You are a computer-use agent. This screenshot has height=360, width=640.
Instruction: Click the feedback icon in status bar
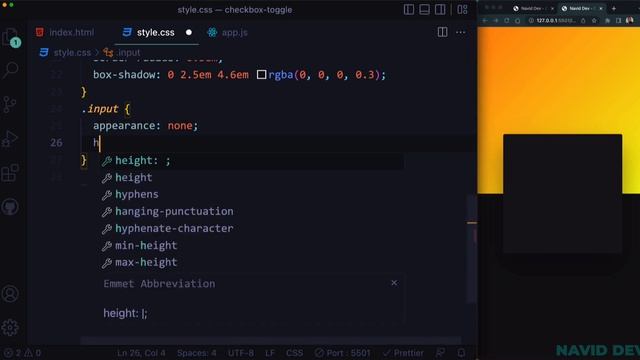[x=440, y=353]
